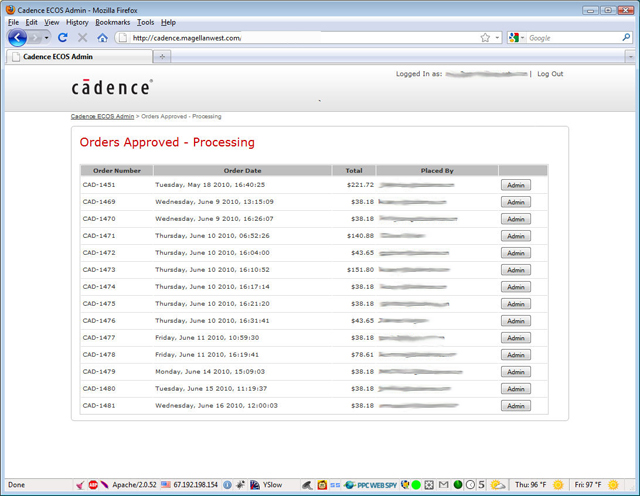Open a new tab with plus button

(x=162, y=57)
